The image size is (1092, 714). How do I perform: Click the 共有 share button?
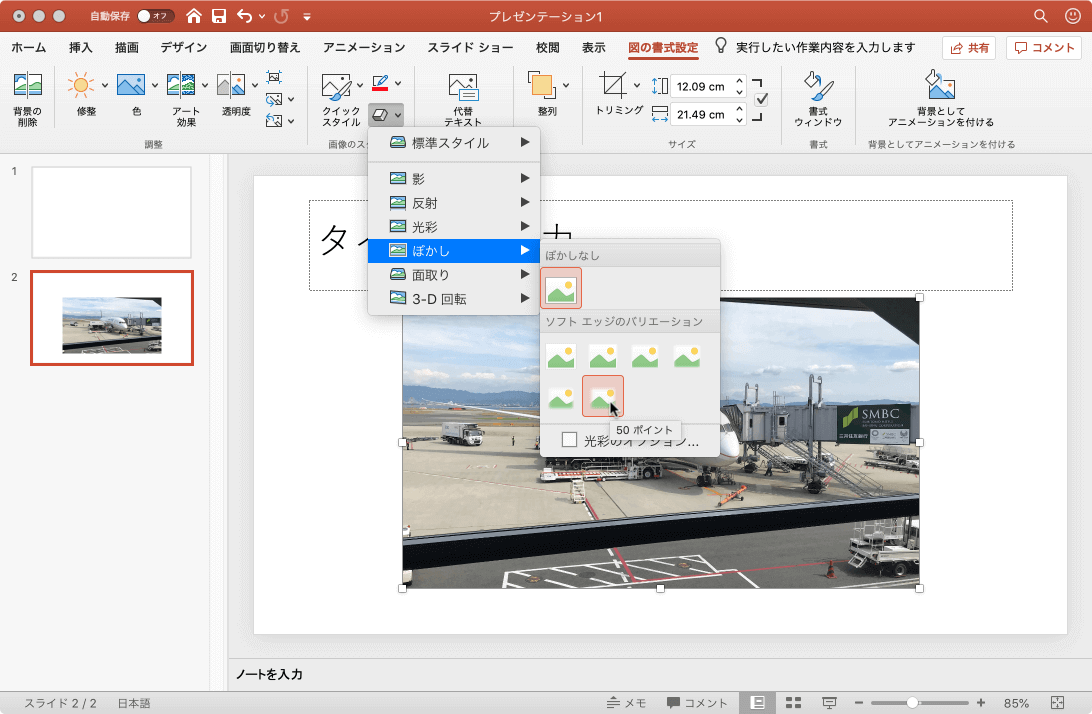969,48
